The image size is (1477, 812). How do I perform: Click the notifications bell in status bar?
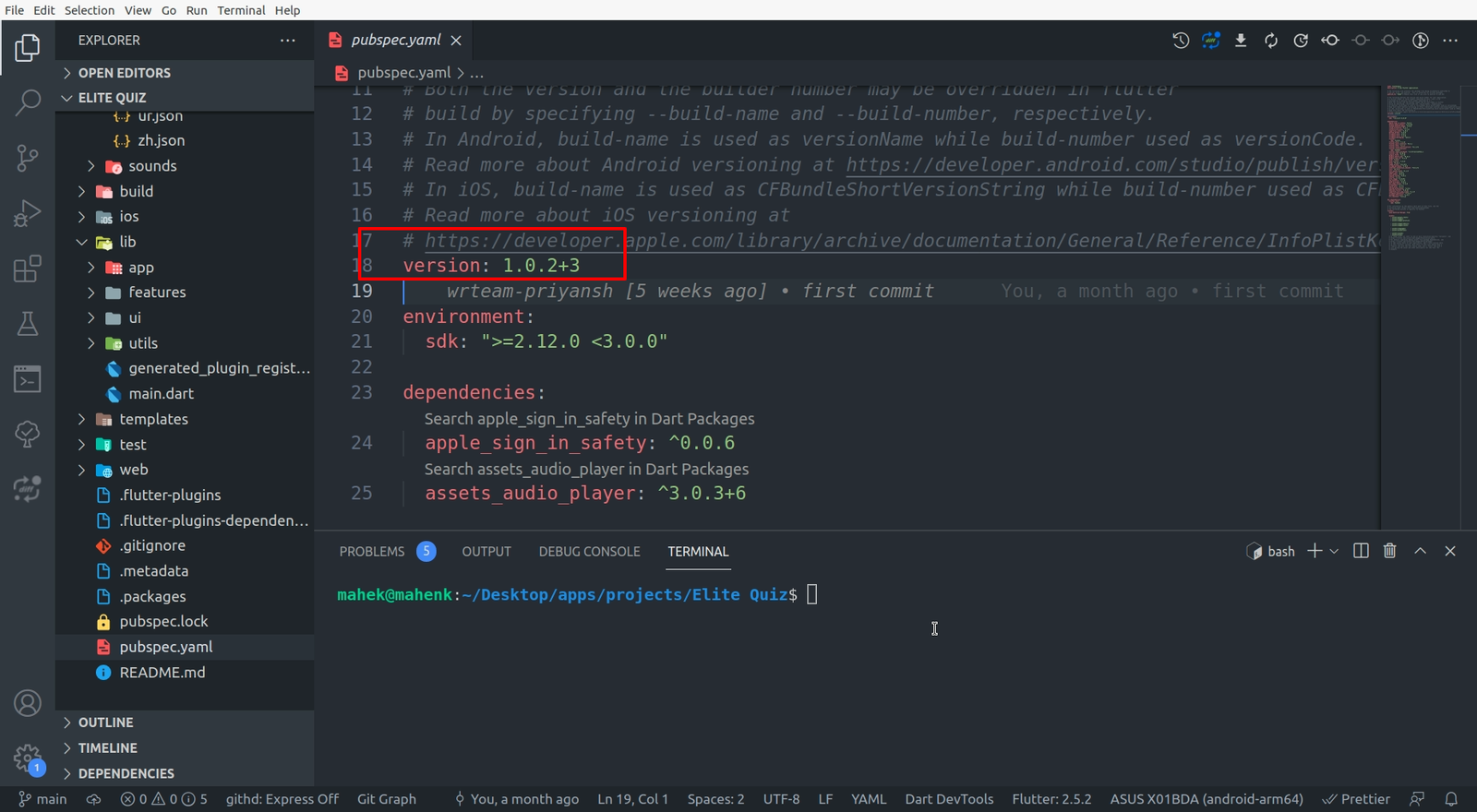pyautogui.click(x=1451, y=799)
